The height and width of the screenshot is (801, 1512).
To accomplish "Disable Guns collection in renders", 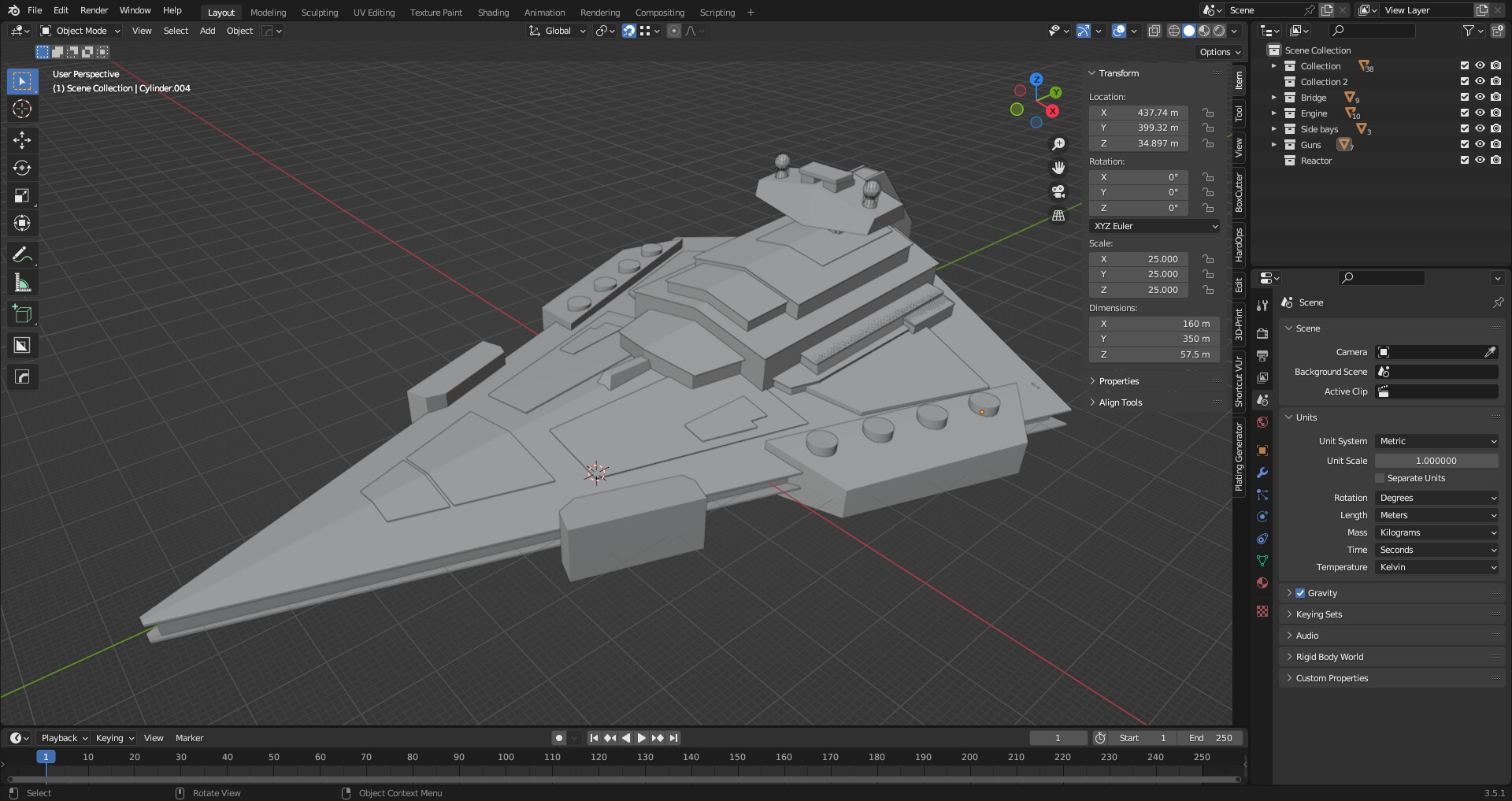I will pyautogui.click(x=1495, y=144).
